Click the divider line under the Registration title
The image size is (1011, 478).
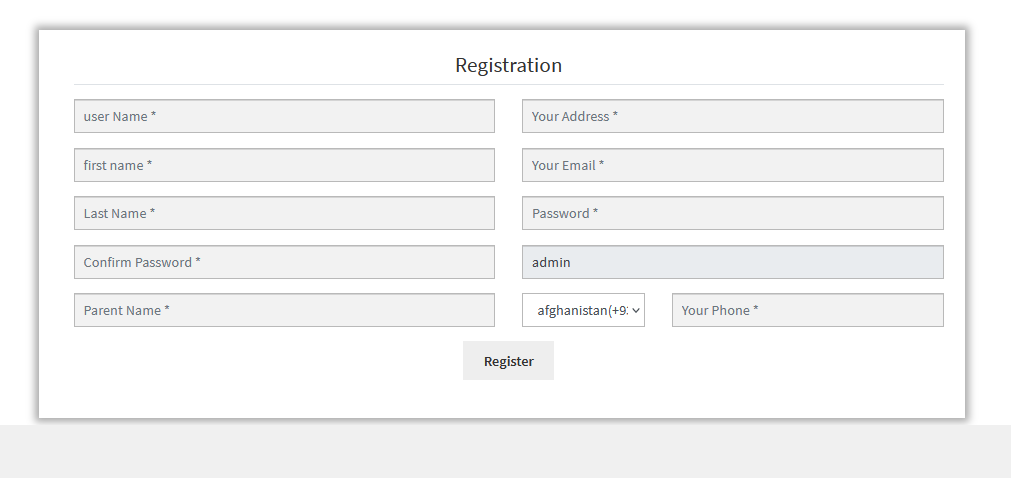(508, 85)
